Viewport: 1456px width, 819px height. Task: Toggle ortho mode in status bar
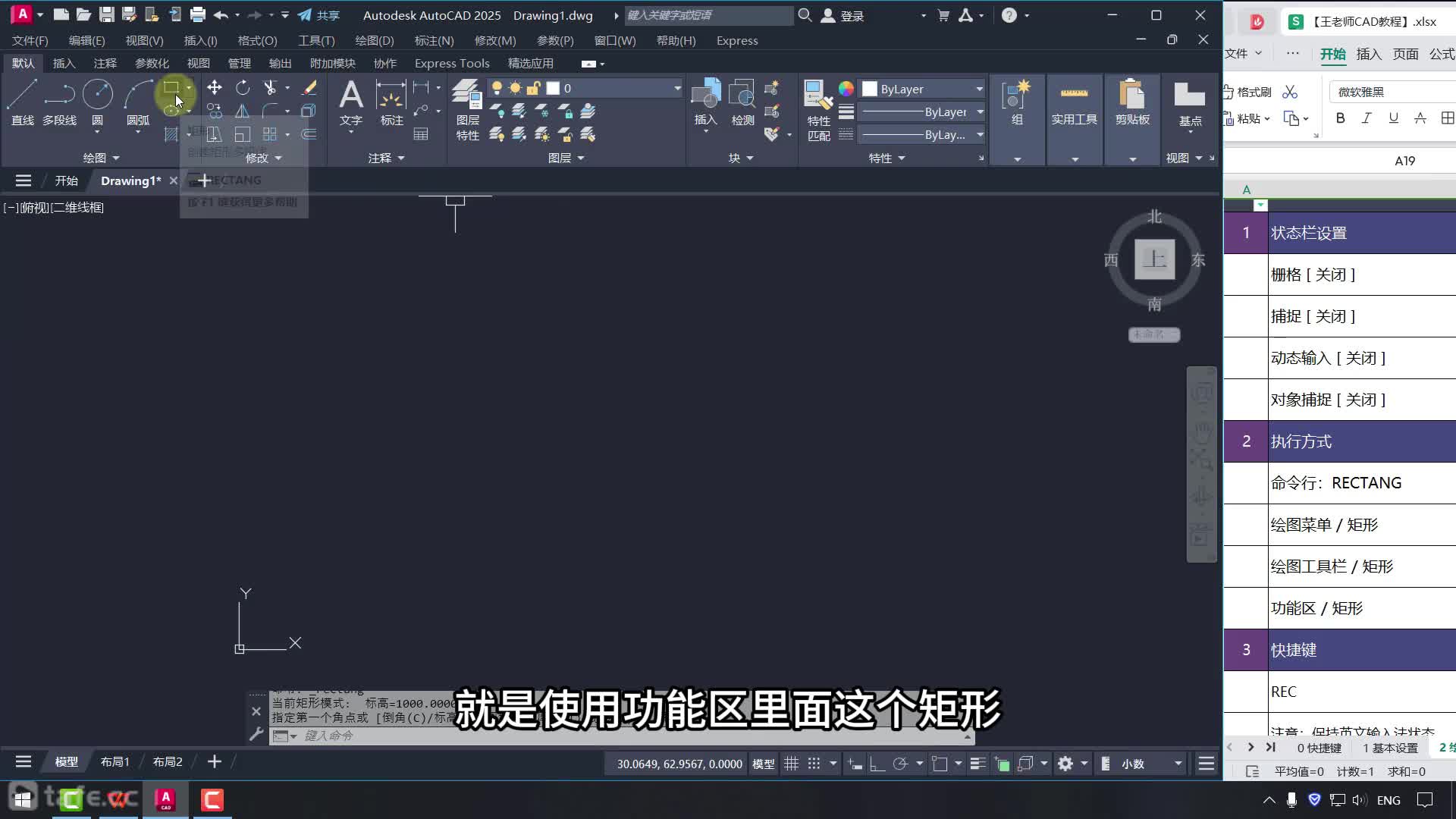coord(877,764)
